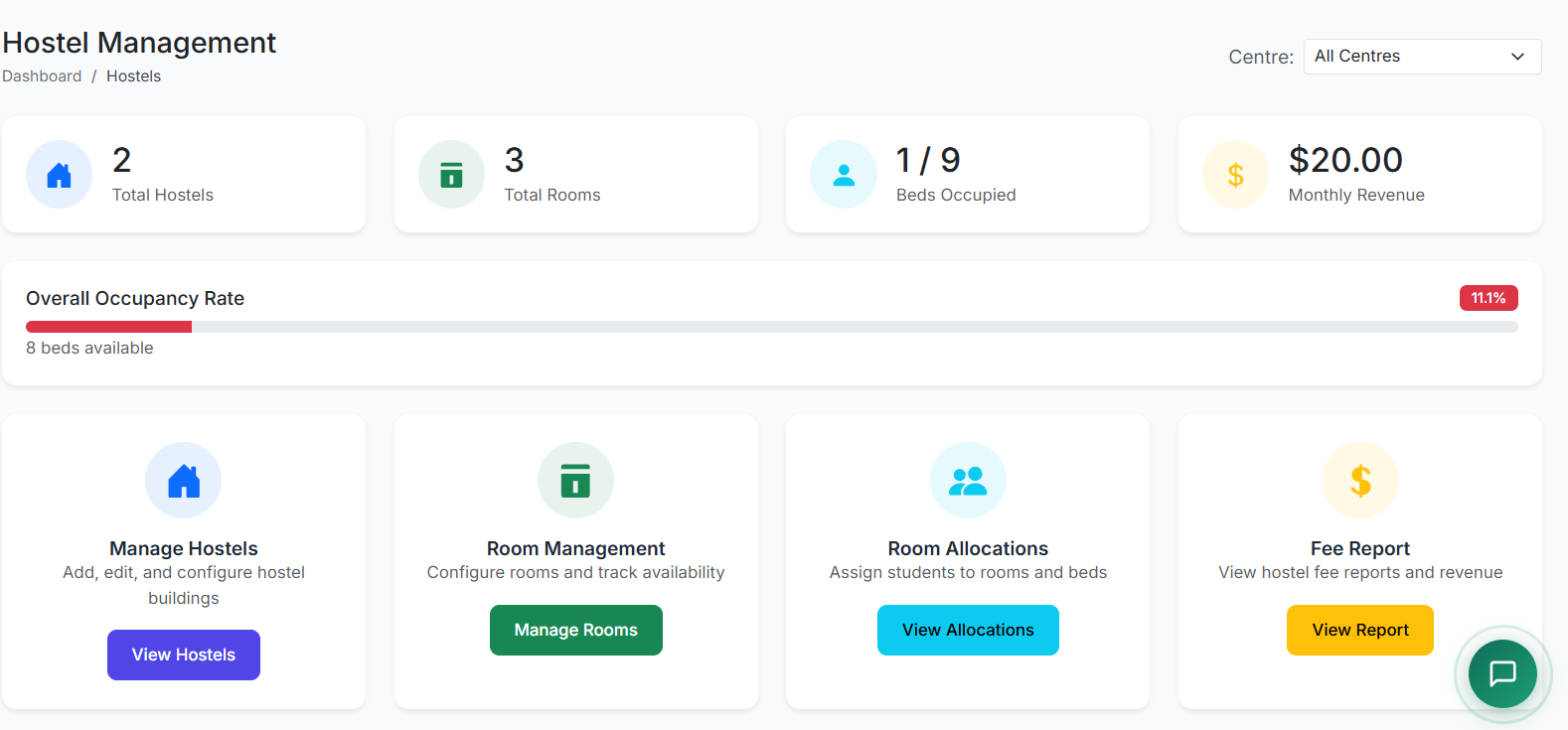
Task: Click the dollar icon above Fee Report
Action: 1360,481
